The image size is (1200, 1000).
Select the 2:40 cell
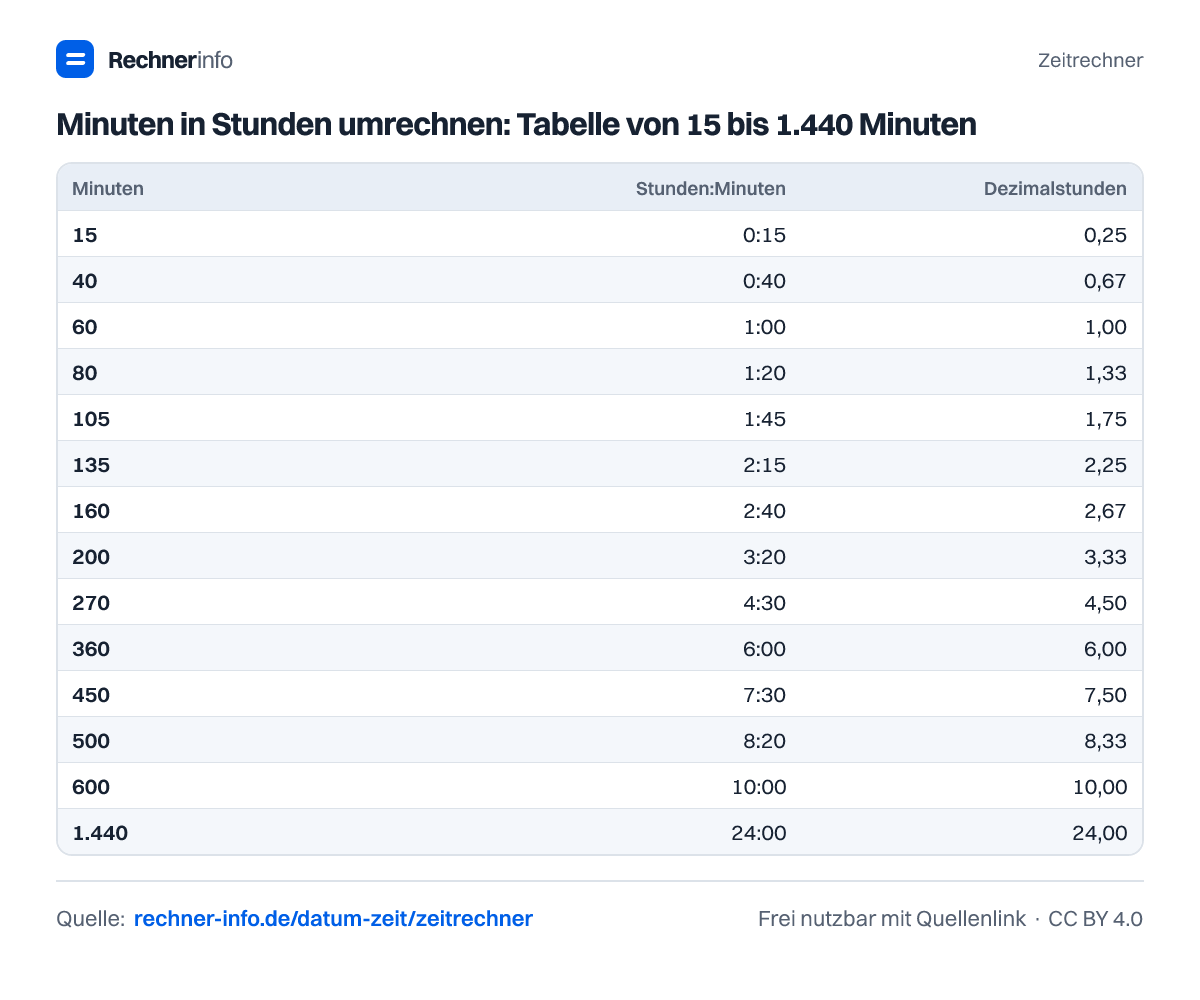[765, 511]
